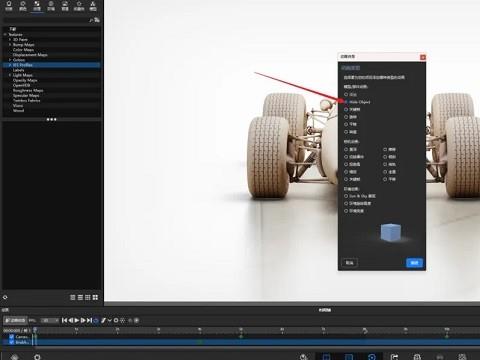Jump to the first frame of animation

coord(64,320)
